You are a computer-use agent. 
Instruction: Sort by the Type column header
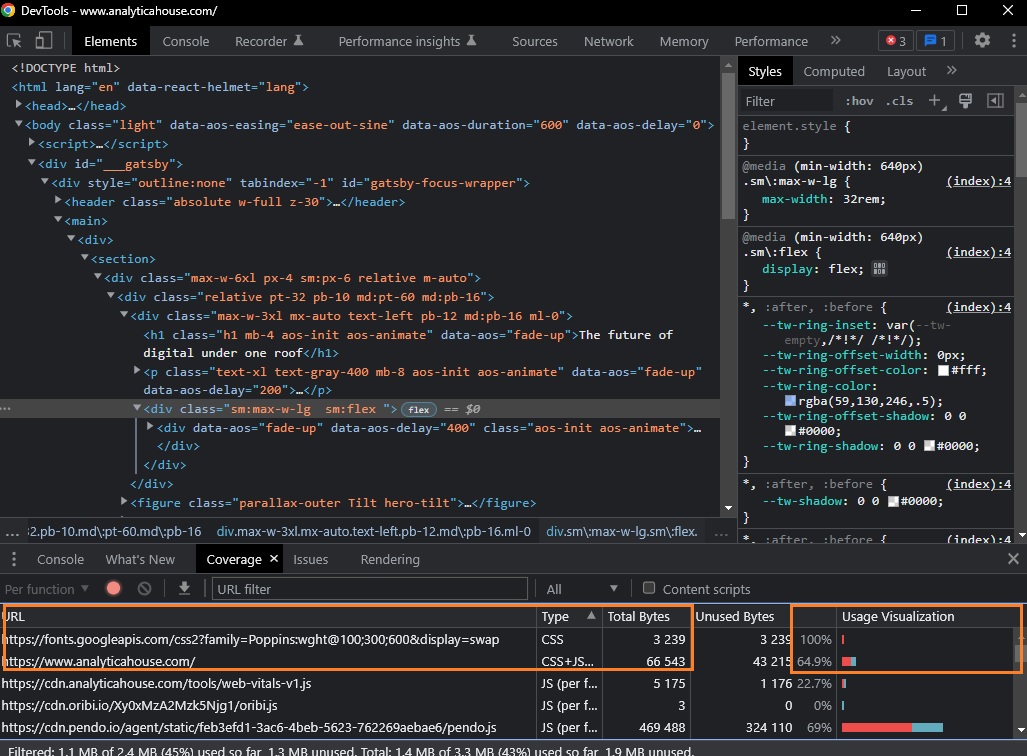(569, 616)
